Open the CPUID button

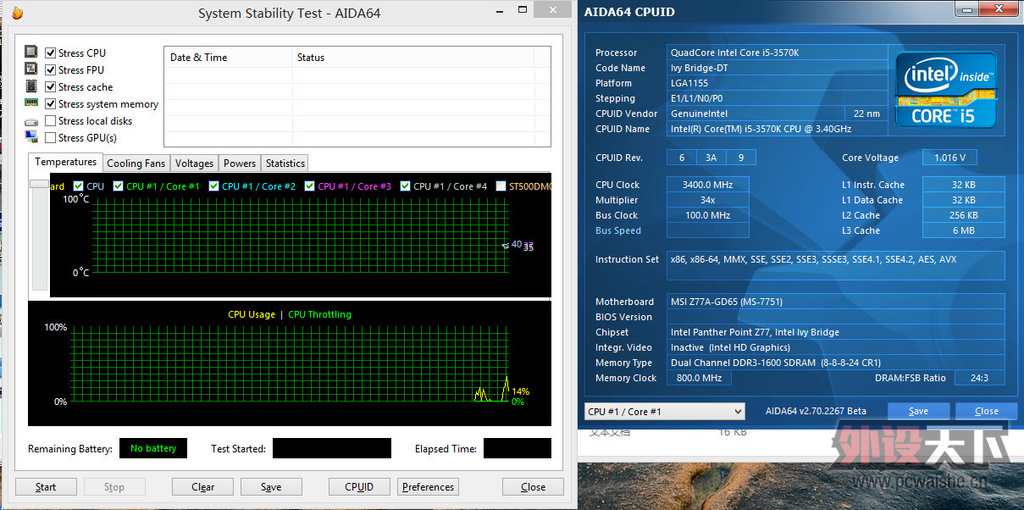(359, 486)
